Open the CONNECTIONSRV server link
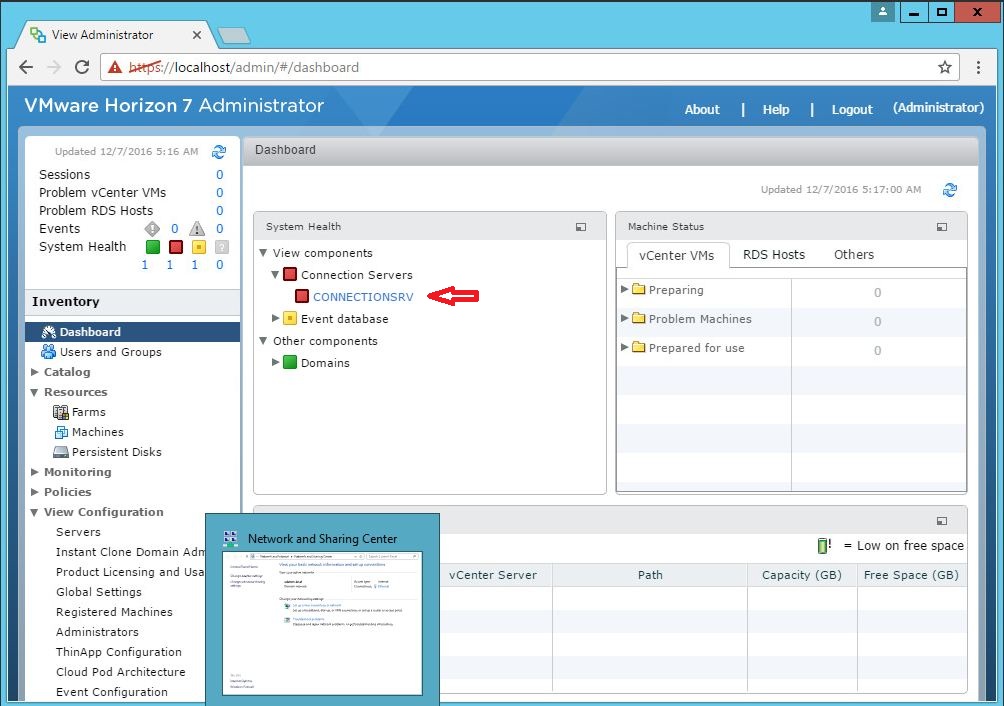This screenshot has height=706, width=1004. [363, 297]
